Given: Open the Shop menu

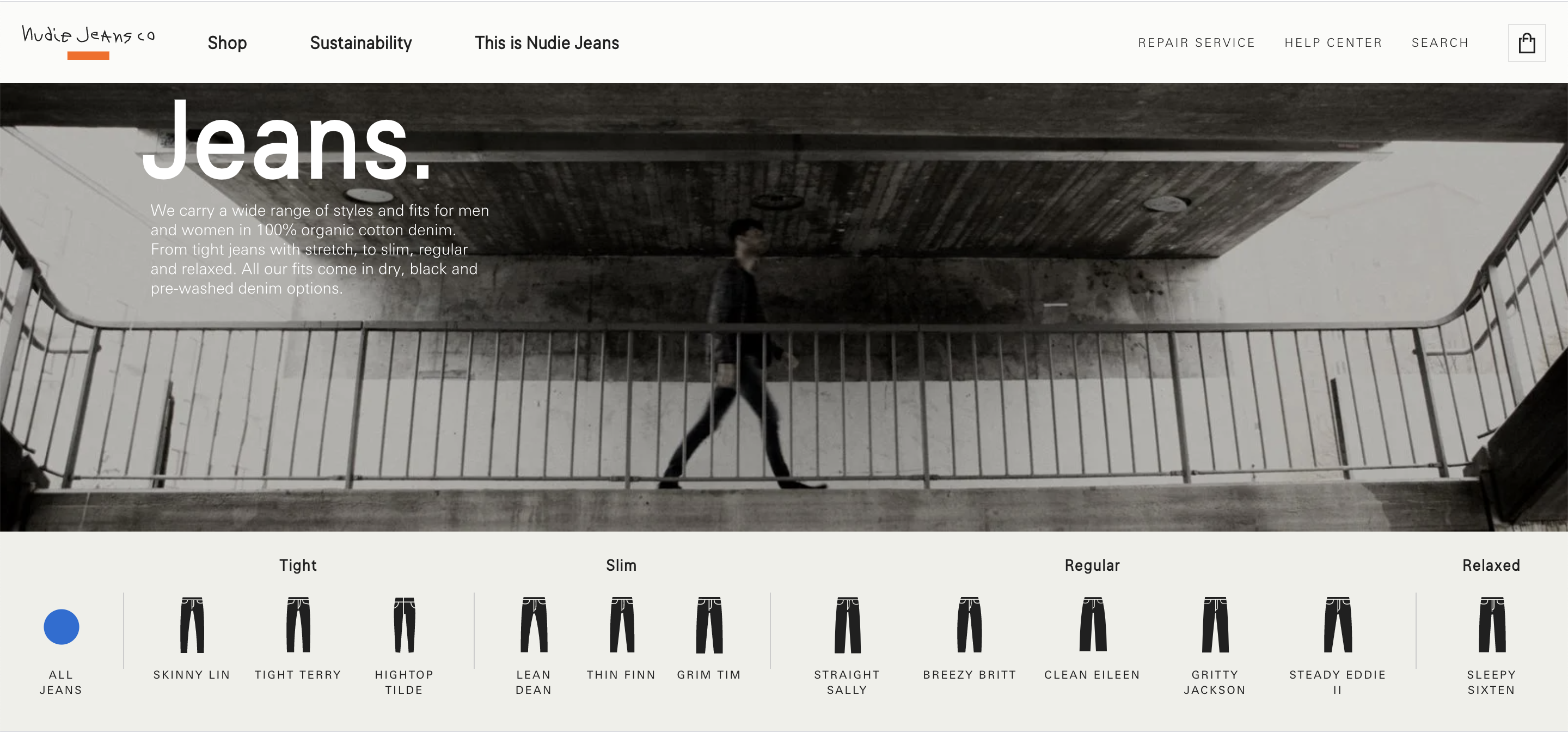Looking at the screenshot, I should (227, 42).
